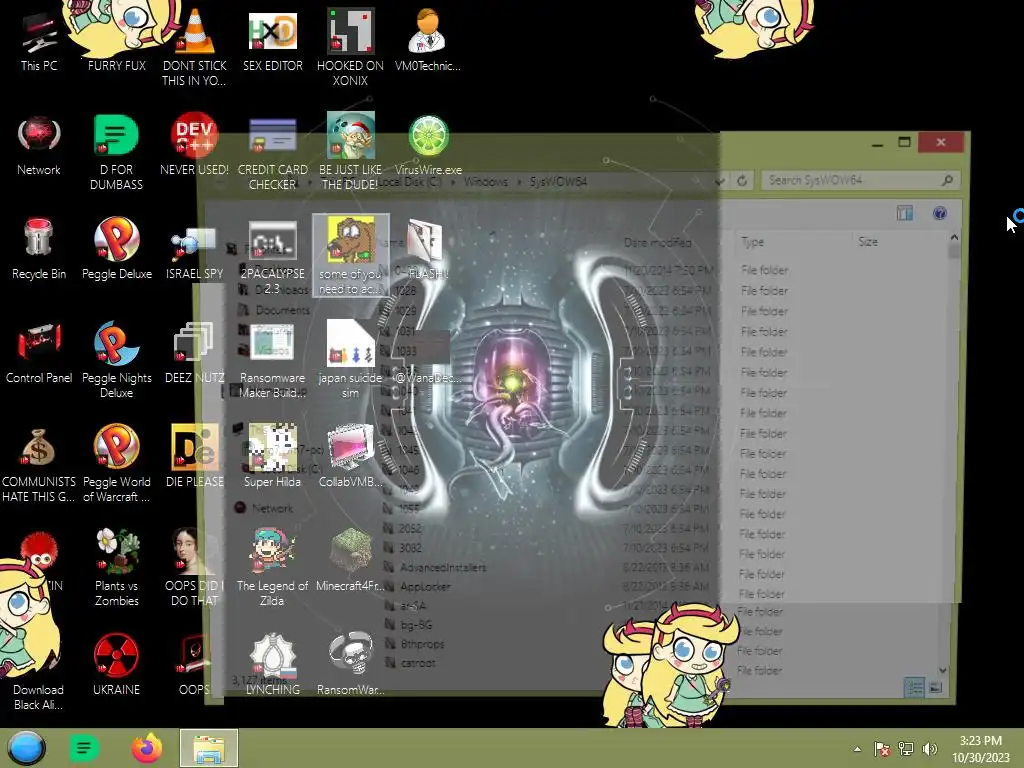Select the RansomWar skull icon
Image resolution: width=1024 pixels, height=768 pixels.
pyautogui.click(x=350, y=664)
